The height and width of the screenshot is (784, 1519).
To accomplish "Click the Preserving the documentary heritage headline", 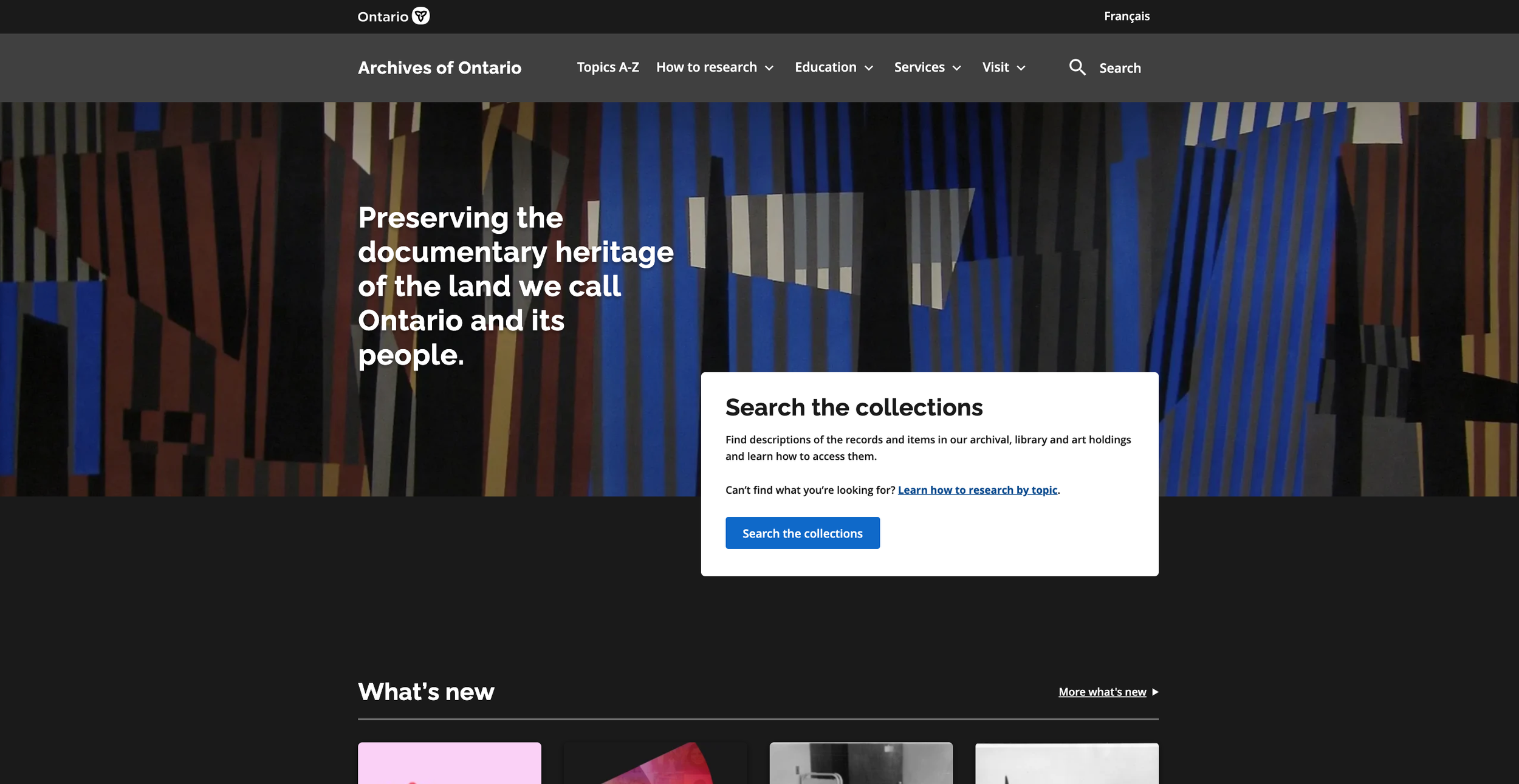I will pyautogui.click(x=516, y=286).
